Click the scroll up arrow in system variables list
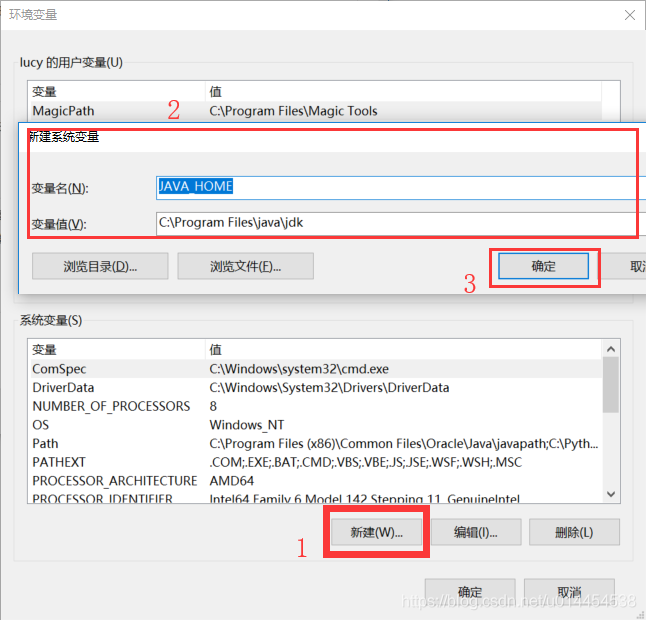This screenshot has height=620, width=646. 611,349
